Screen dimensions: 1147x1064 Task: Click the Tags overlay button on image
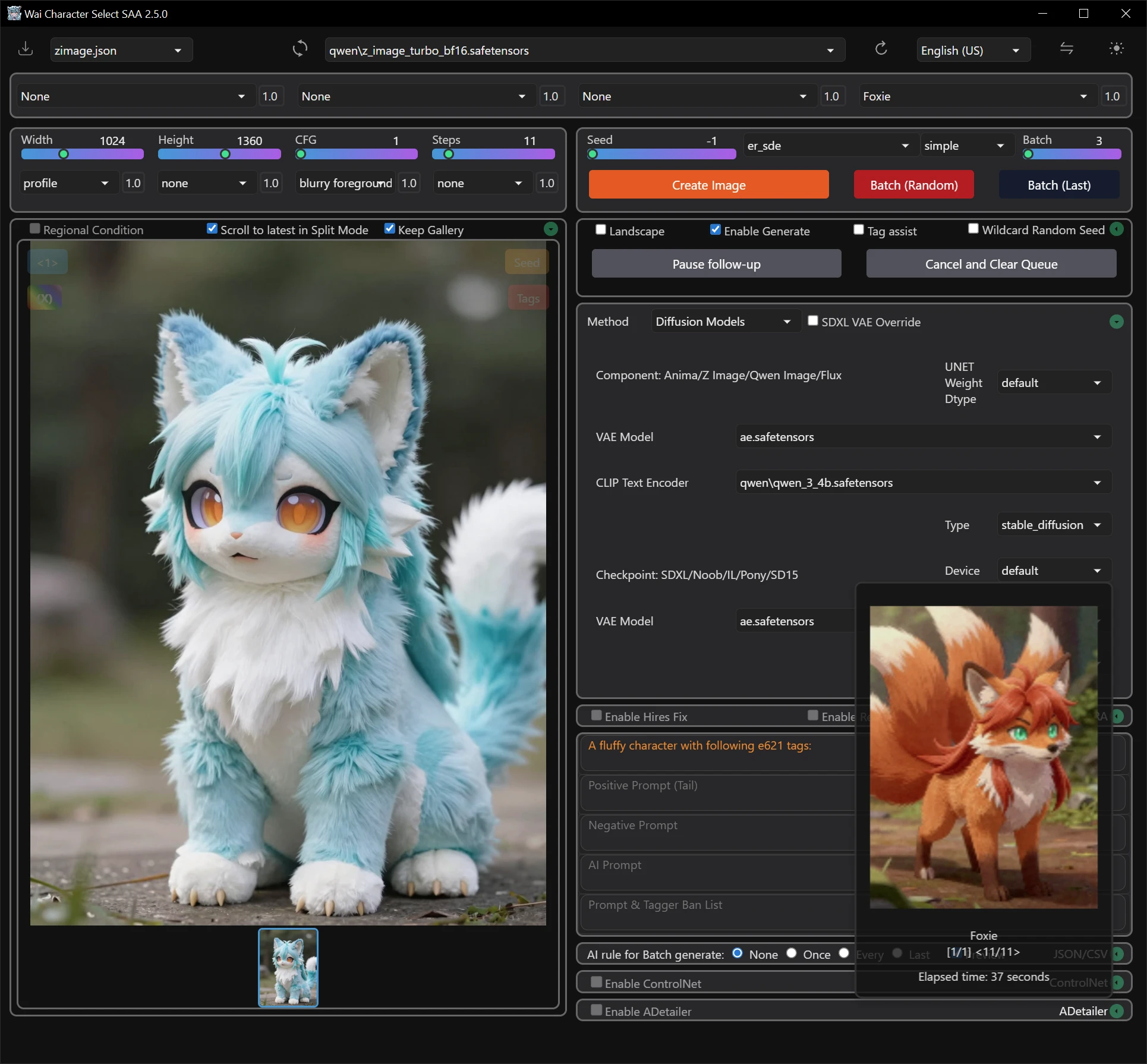tap(528, 298)
